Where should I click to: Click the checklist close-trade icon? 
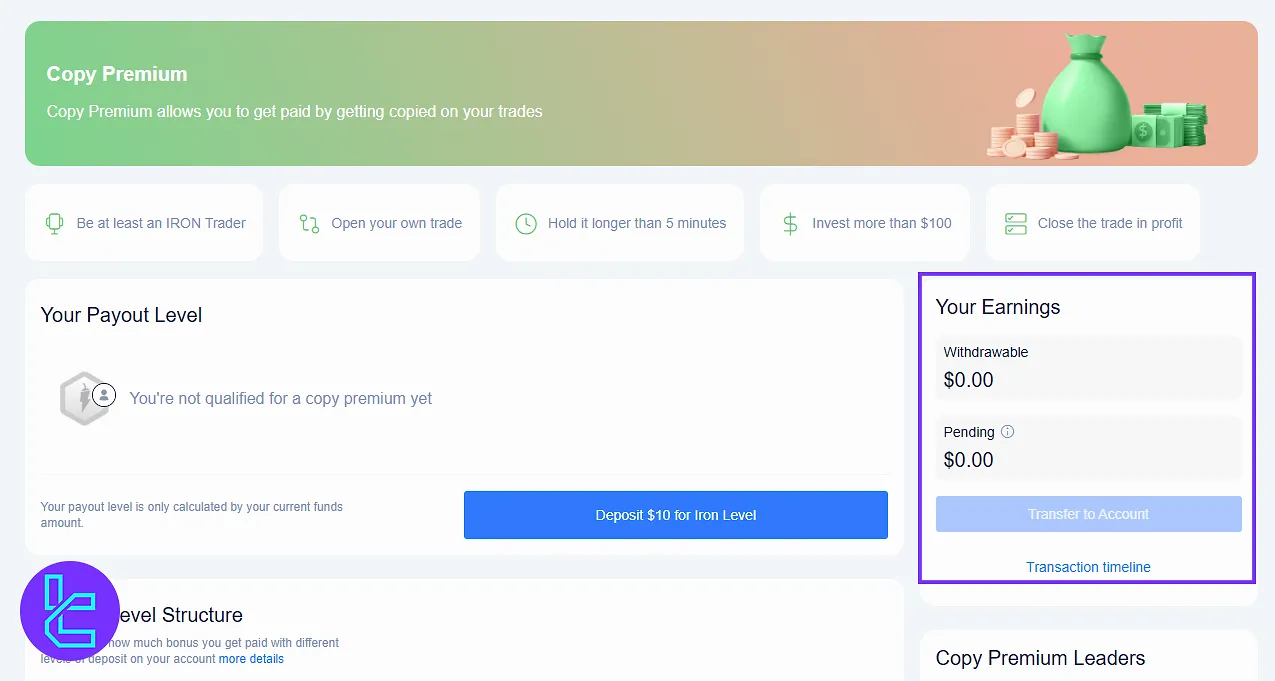click(1016, 223)
